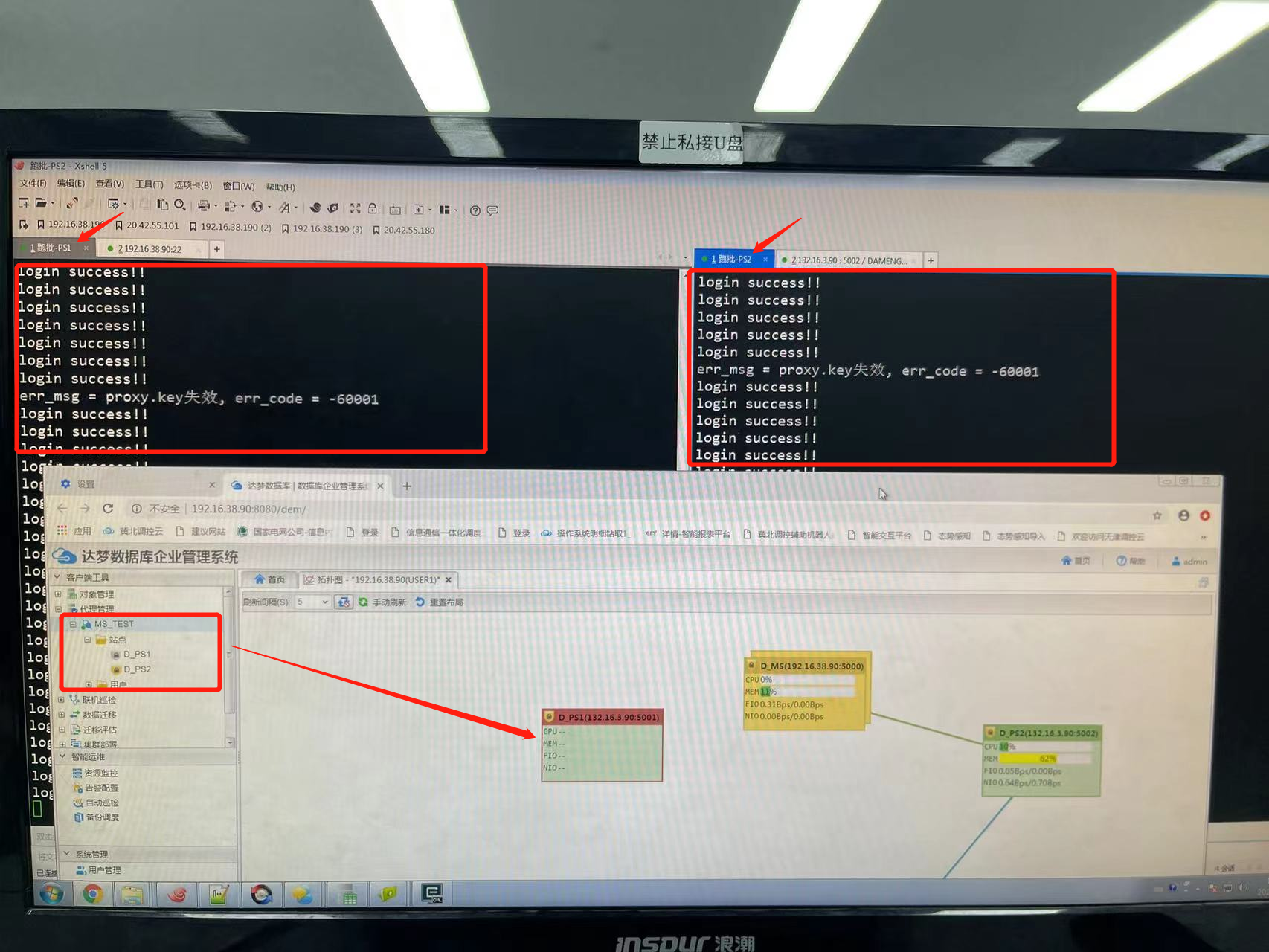Switch to the 跑批-PS1 session tab
Screen dimensions: 1269x952
pyautogui.click(x=50, y=248)
